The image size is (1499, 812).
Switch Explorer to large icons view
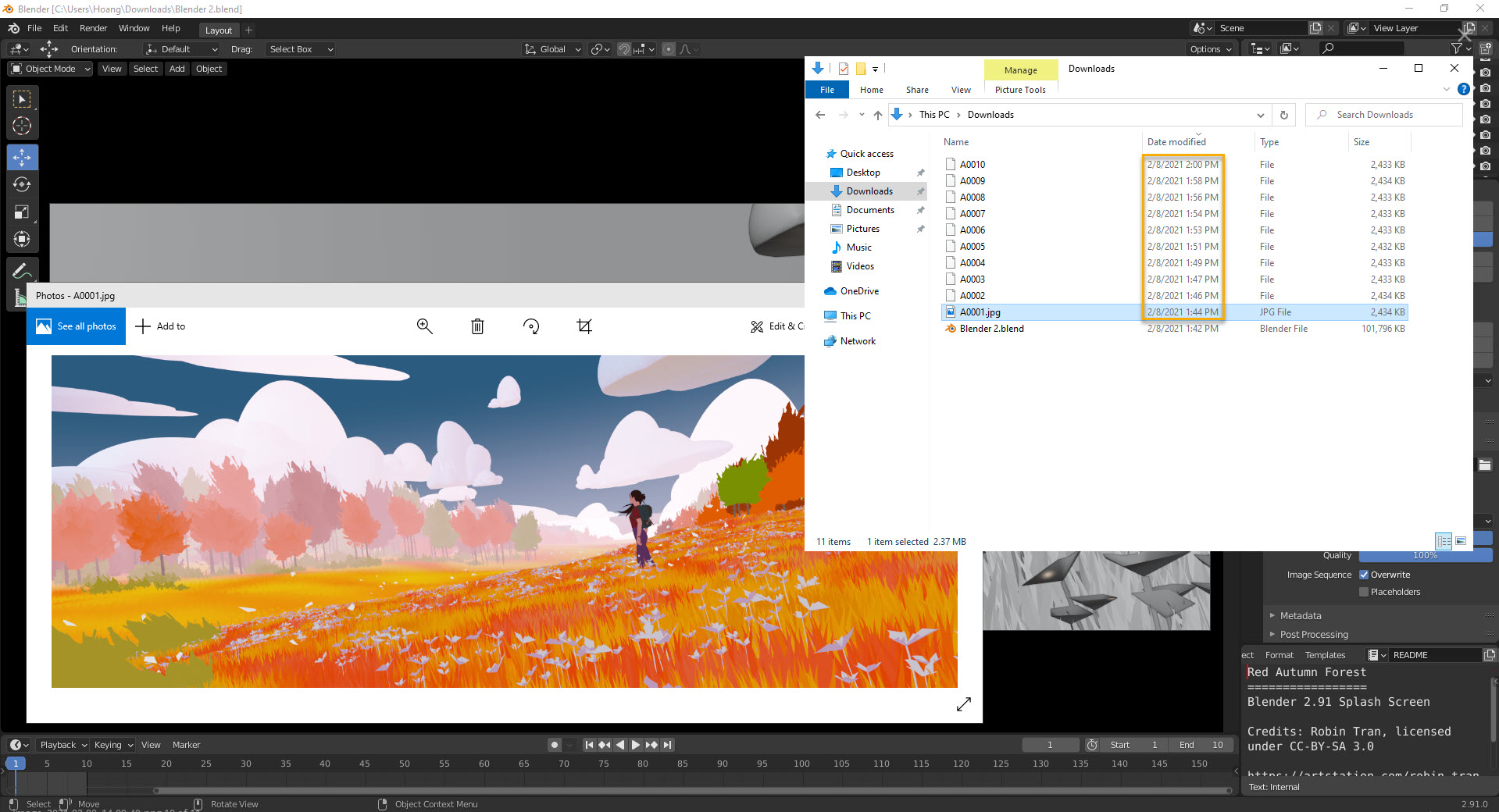(x=1461, y=540)
